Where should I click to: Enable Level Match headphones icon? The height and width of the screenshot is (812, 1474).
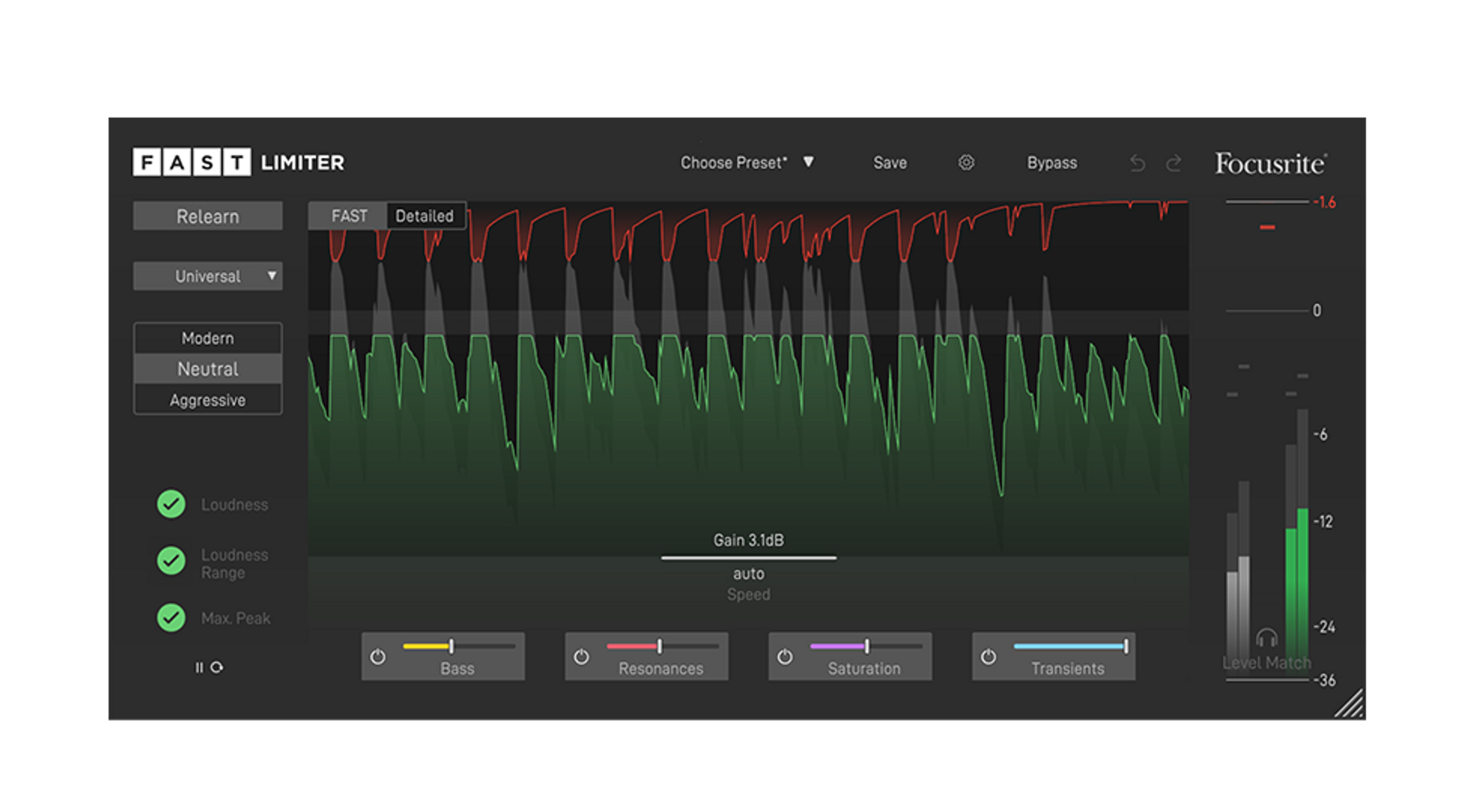point(1267,637)
